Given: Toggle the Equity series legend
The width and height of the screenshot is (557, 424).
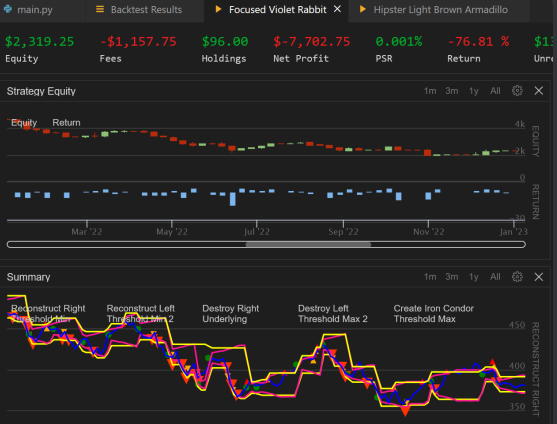Looking at the screenshot, I should [24, 123].
